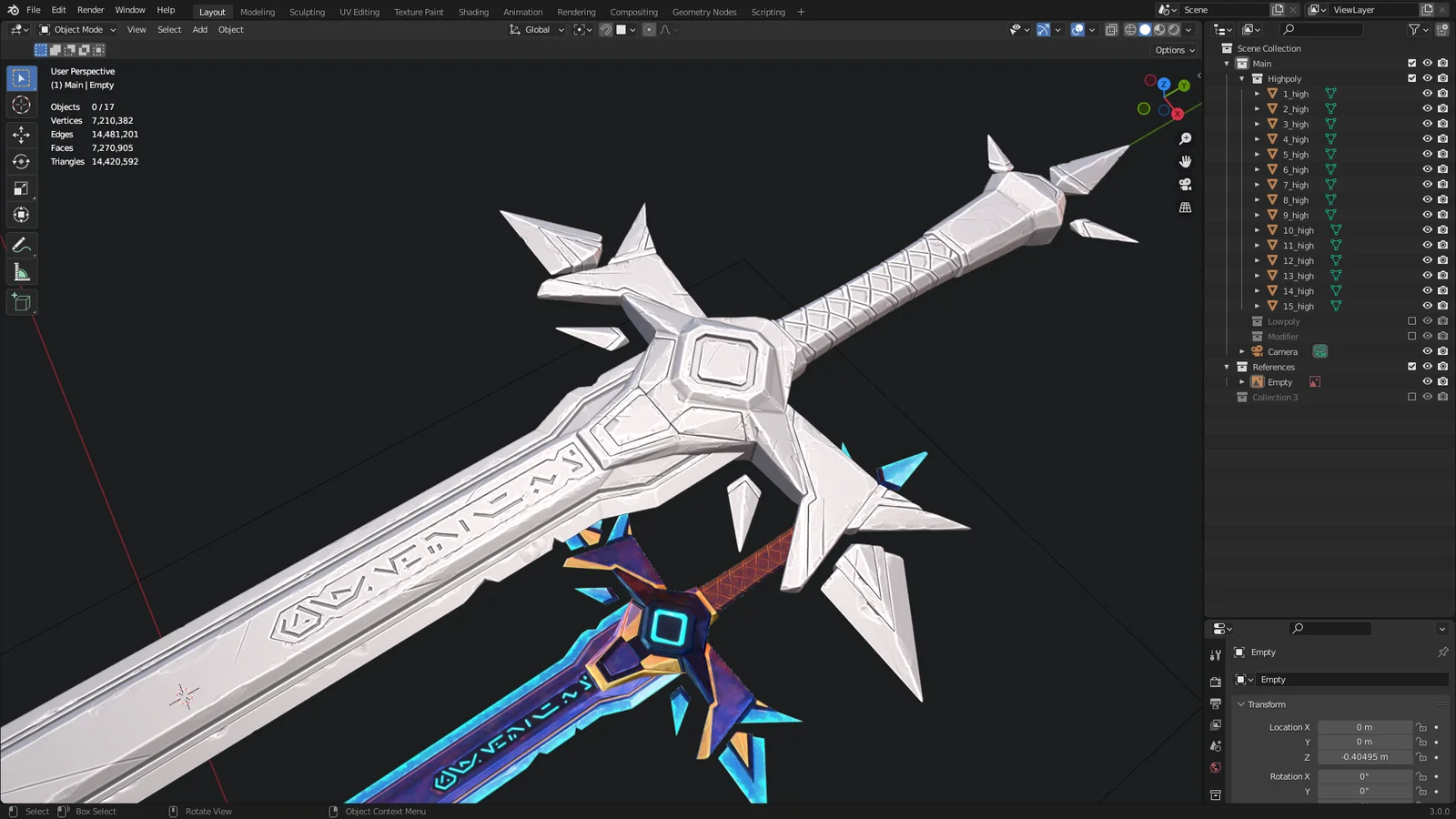This screenshot has width=1456, height=819.
Task: Switch to the Shading workspace tab
Action: (x=473, y=11)
